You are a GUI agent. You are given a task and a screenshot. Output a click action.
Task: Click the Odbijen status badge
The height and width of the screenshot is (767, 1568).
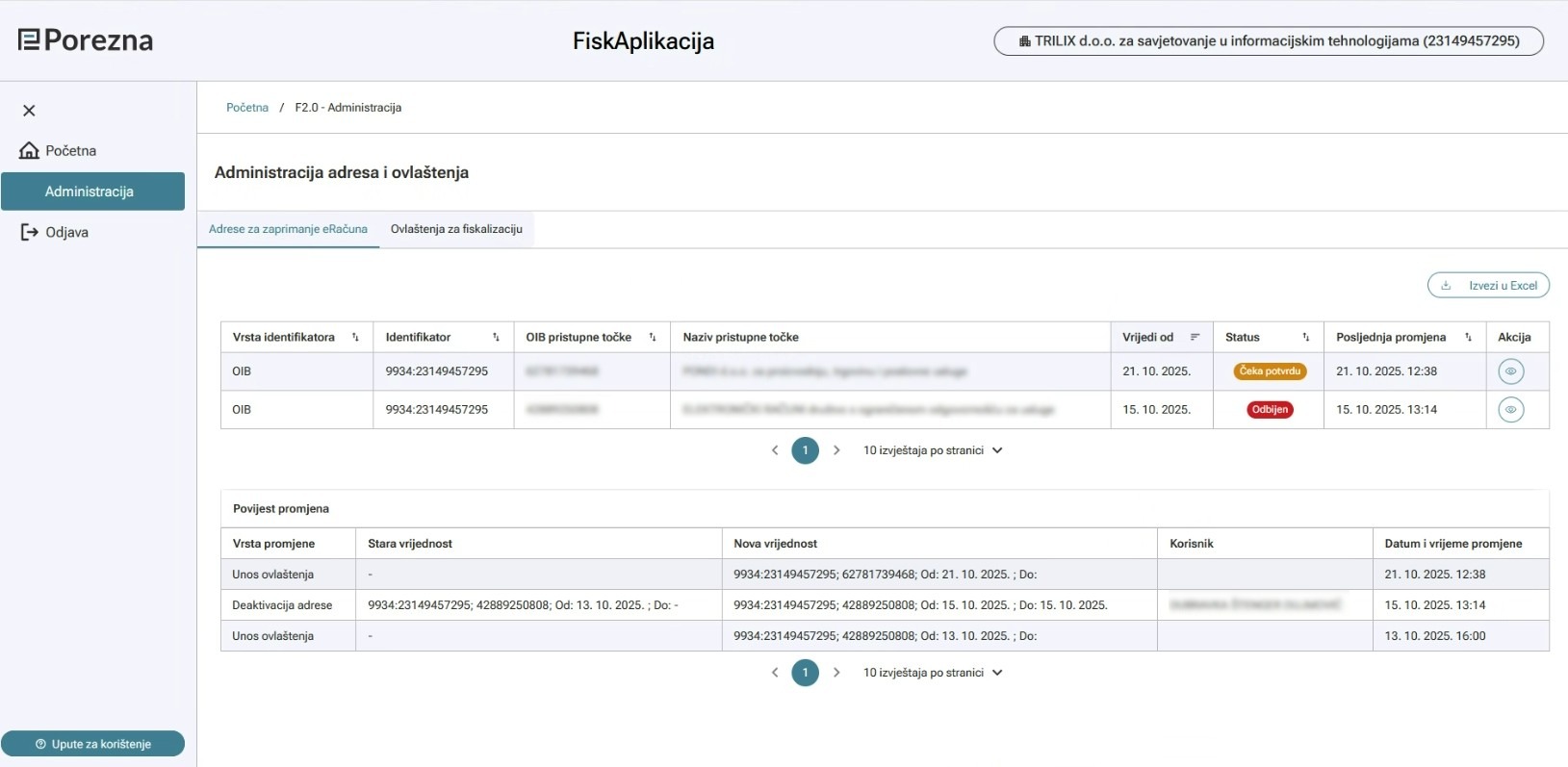[1270, 410]
